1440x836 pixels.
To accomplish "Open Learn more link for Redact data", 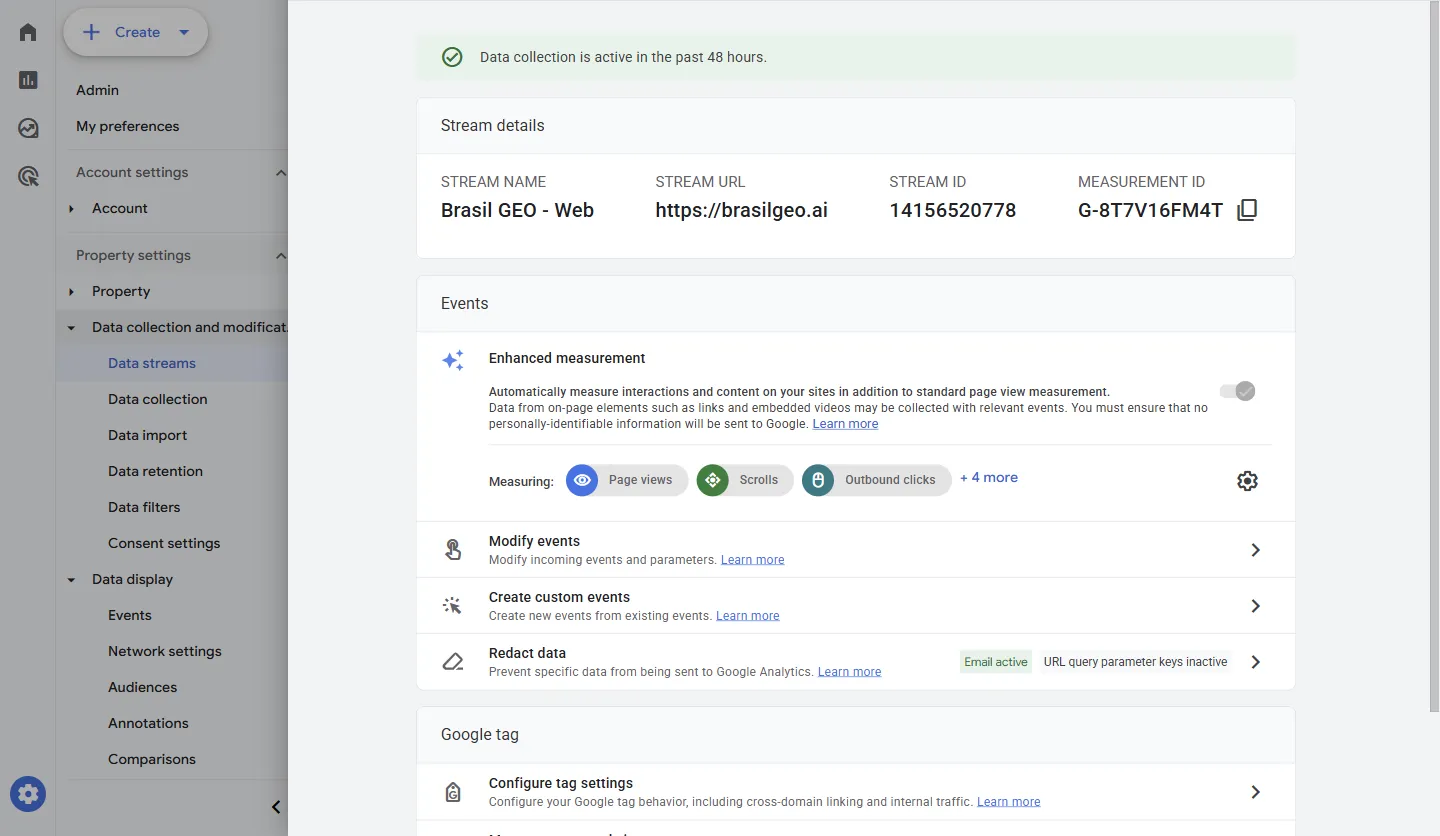I will (x=849, y=672).
